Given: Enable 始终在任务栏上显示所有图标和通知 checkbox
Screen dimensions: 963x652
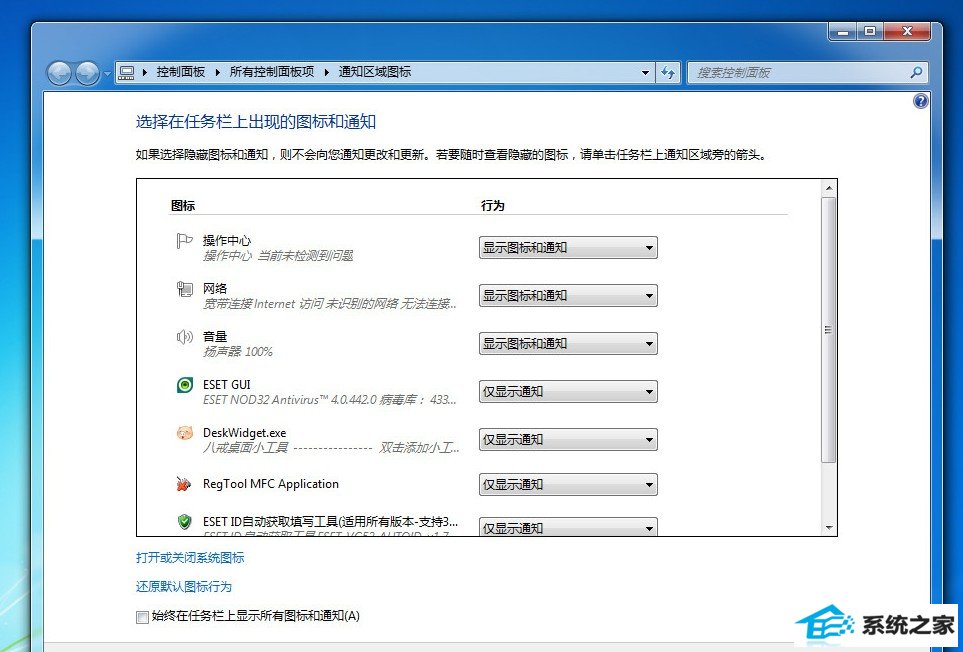Looking at the screenshot, I should (142, 616).
